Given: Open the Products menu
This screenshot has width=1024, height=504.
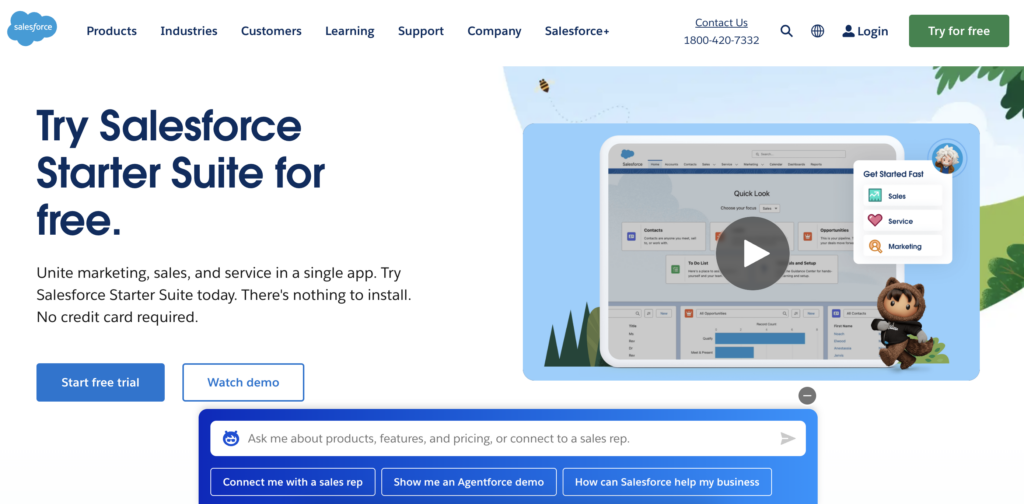Looking at the screenshot, I should click(112, 31).
